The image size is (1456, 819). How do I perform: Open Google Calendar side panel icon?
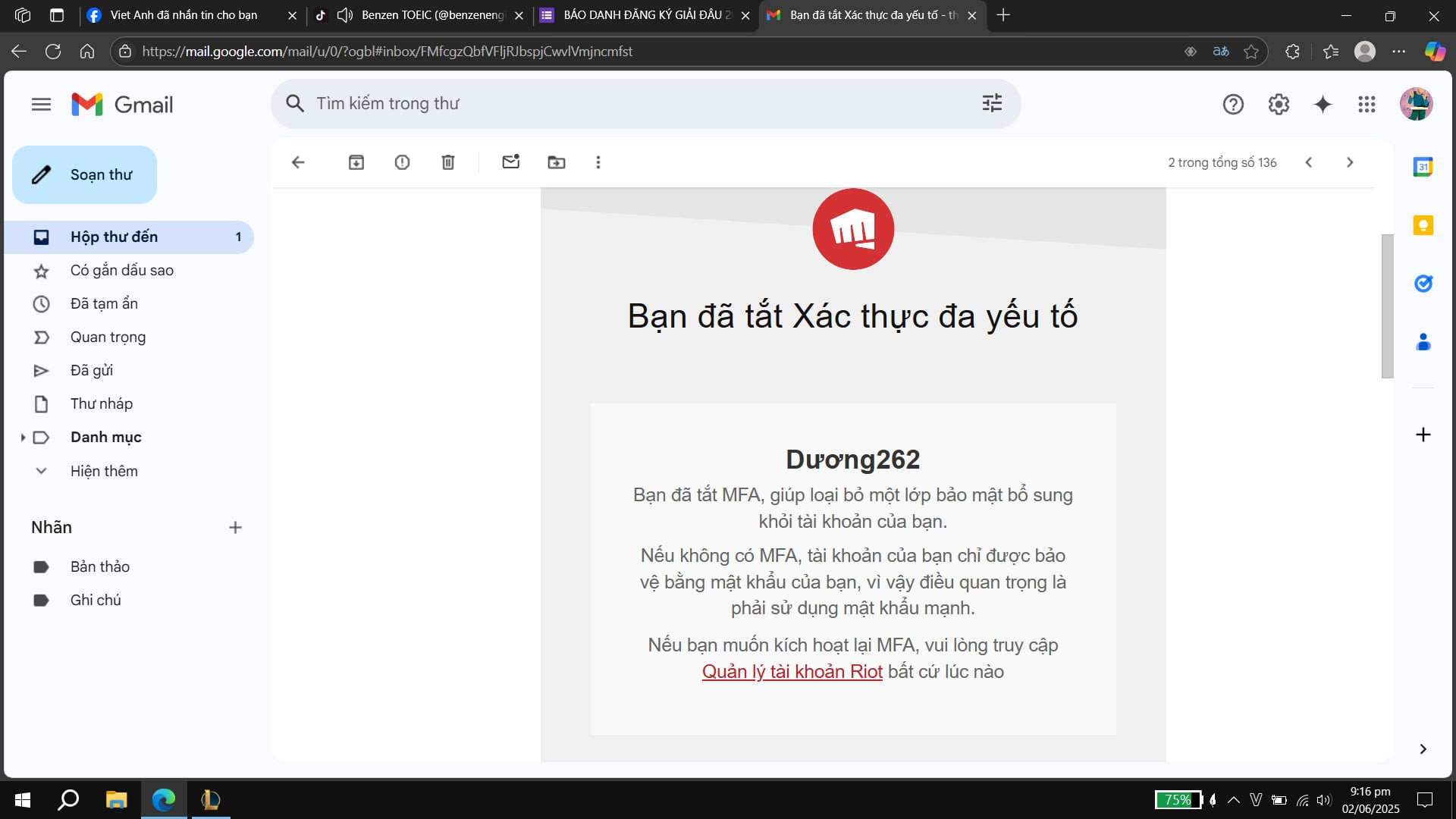click(x=1423, y=167)
